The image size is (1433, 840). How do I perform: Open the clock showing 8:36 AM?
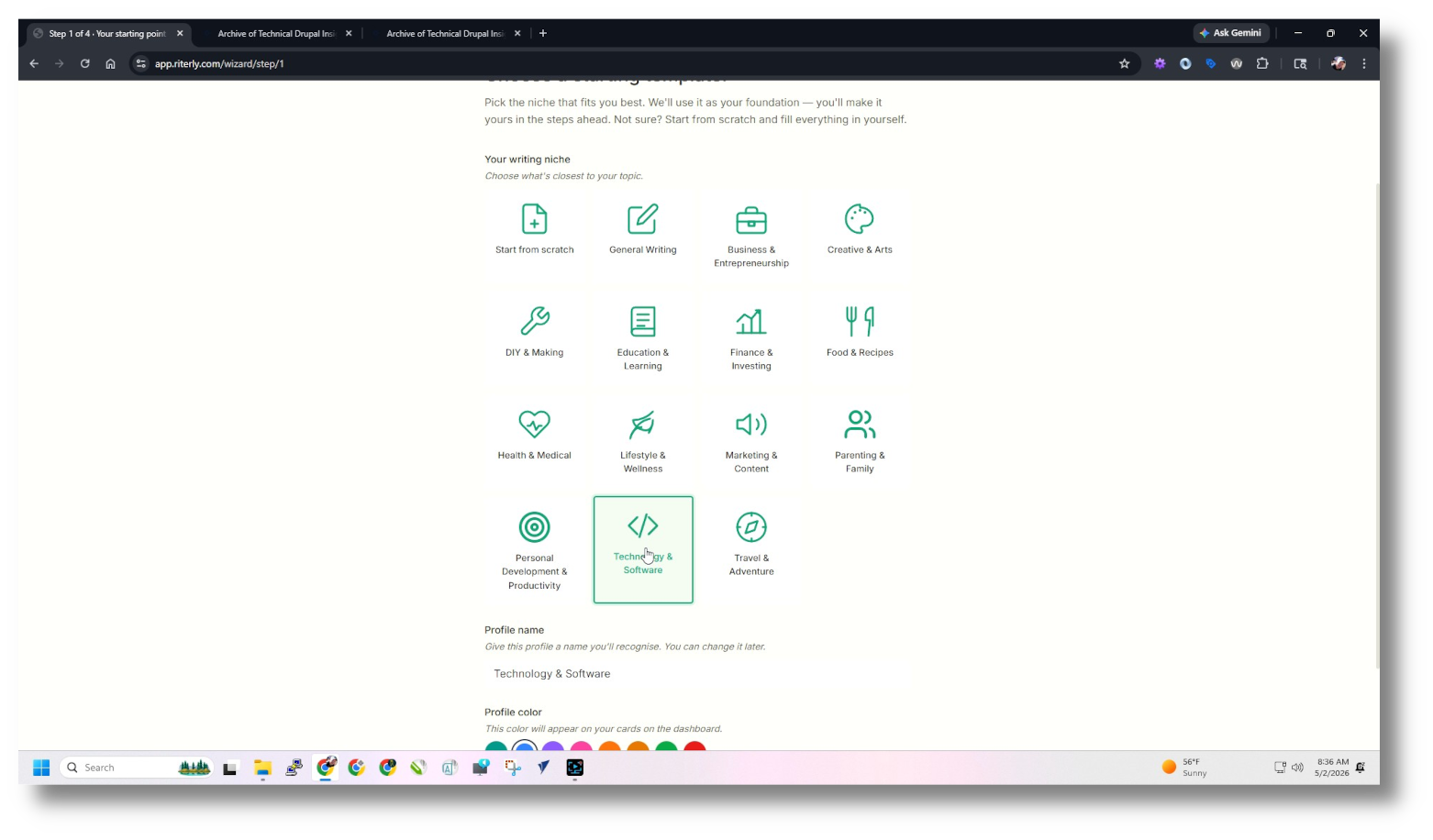point(1332,768)
